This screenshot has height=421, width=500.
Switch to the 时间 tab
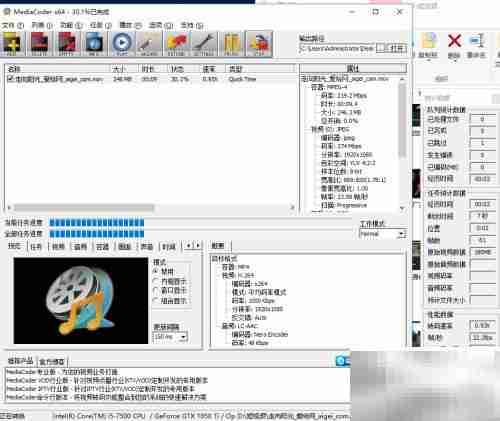[169, 247]
